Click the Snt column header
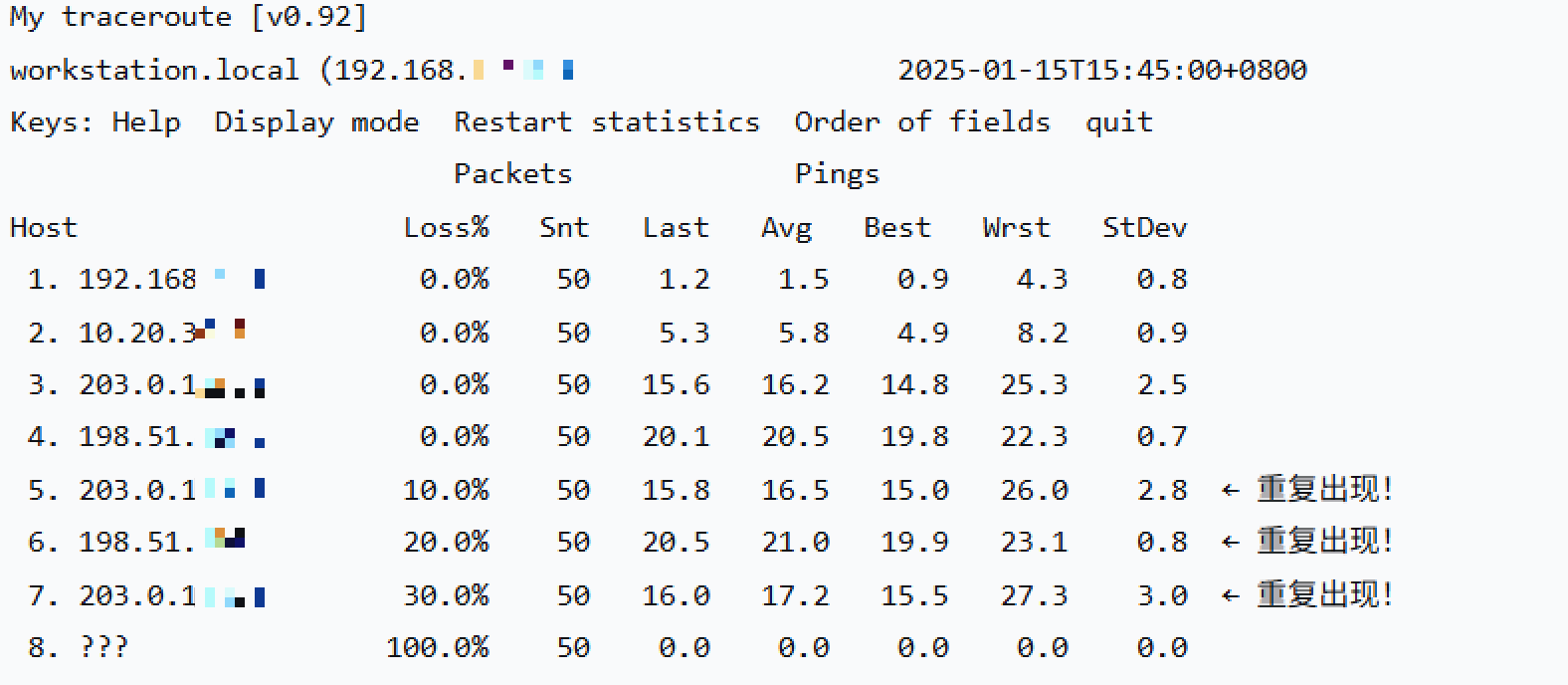Viewport: 1568px width, 685px height. pos(563,228)
